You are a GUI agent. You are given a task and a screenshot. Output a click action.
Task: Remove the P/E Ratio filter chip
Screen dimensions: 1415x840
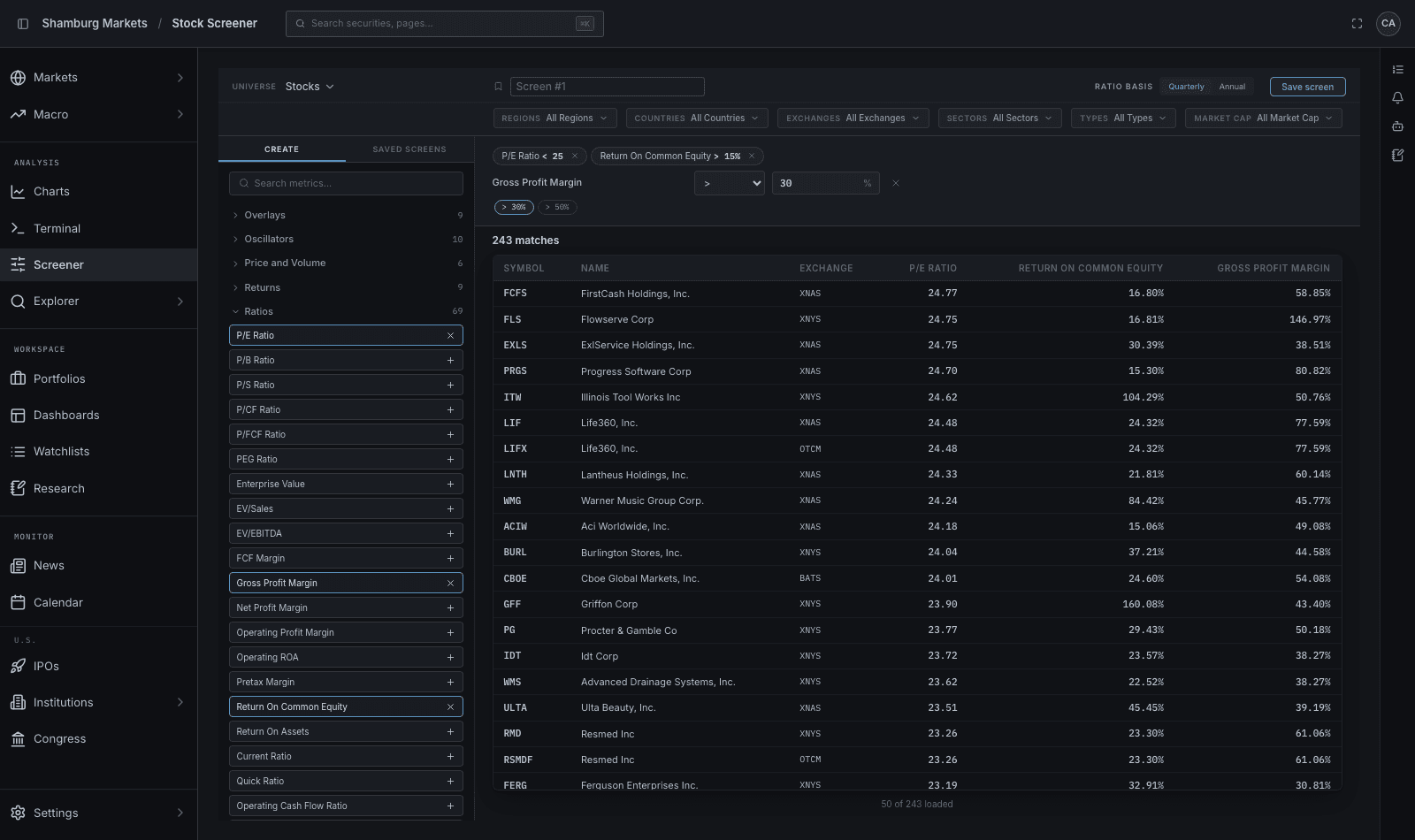click(x=574, y=157)
